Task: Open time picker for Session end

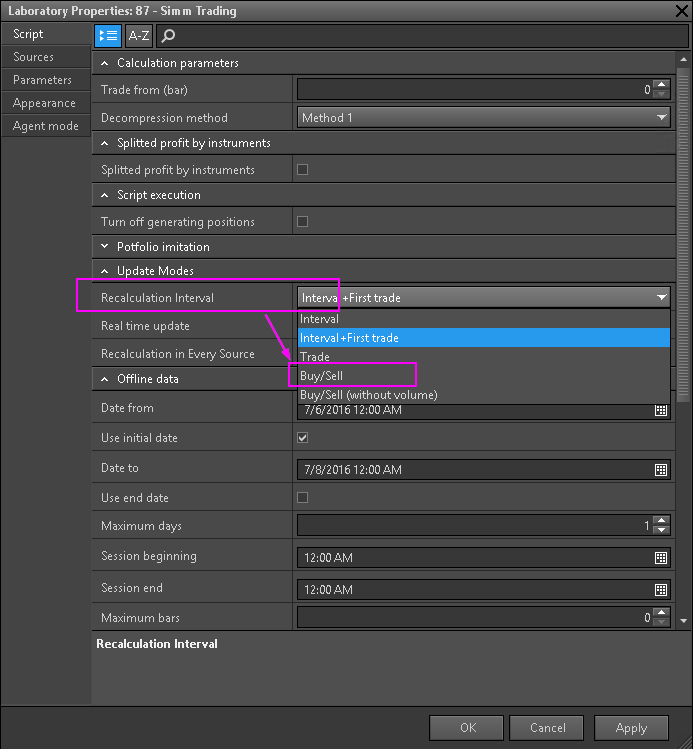Action: coord(661,589)
